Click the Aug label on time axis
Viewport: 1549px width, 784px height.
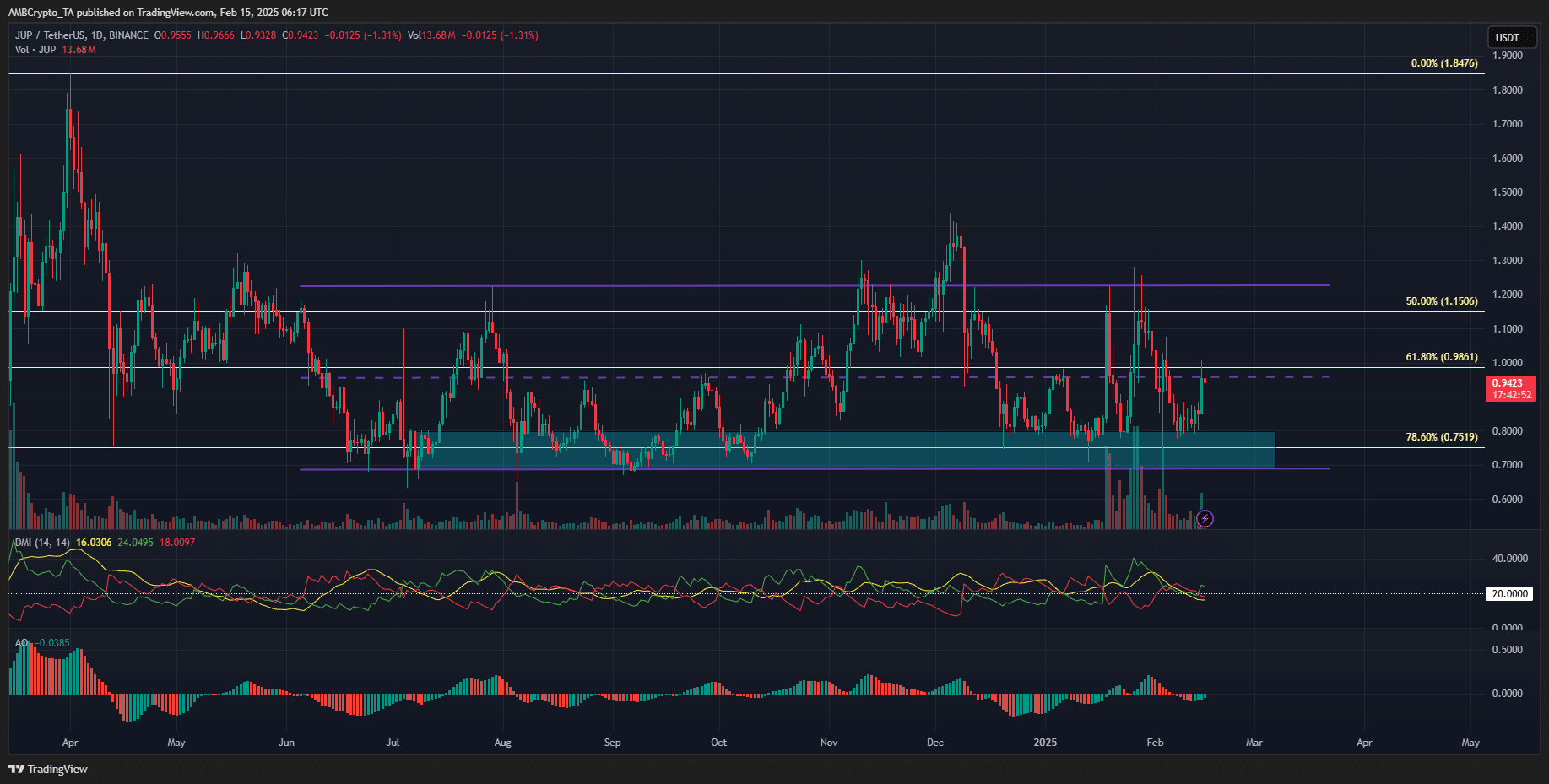(x=502, y=743)
